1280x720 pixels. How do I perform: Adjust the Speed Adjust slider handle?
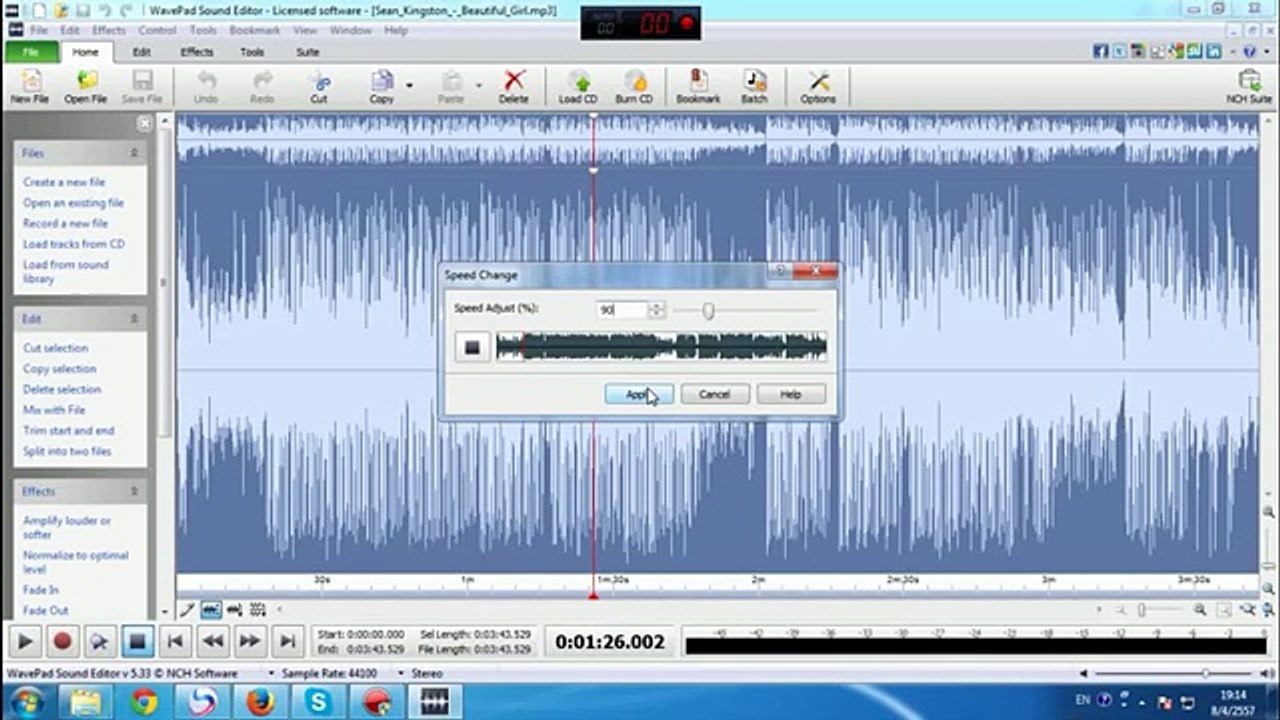point(708,311)
